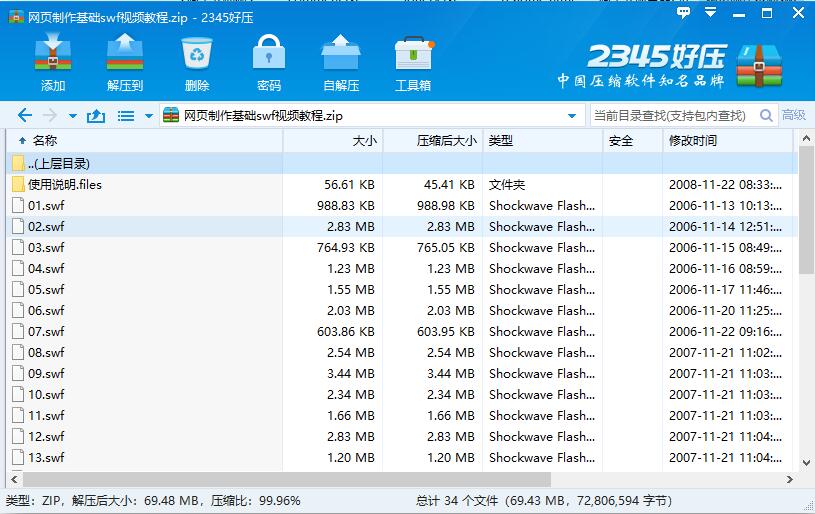Screen dimensions: 815x514
Task: Click the 2008-11-22 08:33 modified date
Action: [x=725, y=184]
